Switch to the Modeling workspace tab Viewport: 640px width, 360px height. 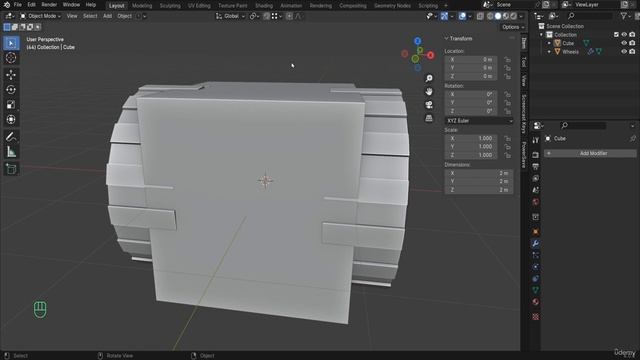tap(142, 6)
